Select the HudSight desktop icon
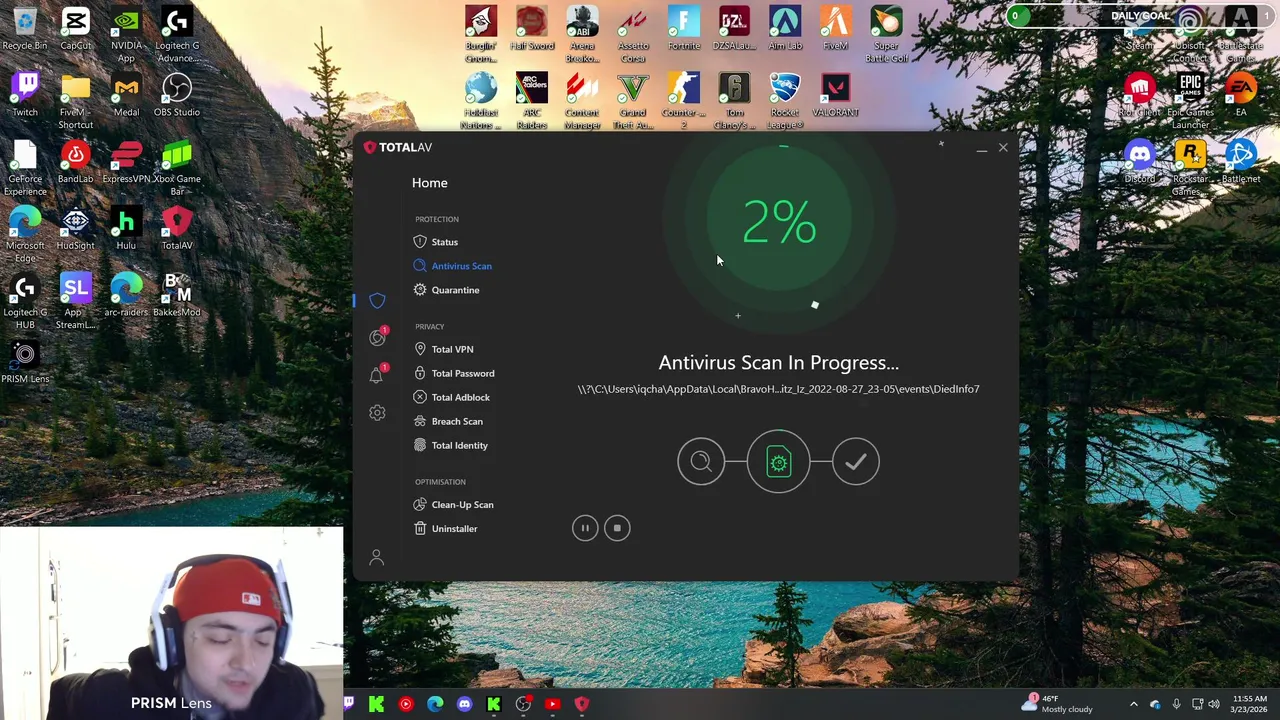 [76, 229]
